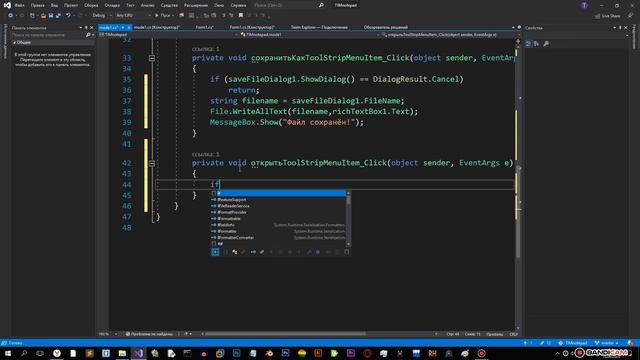
Task: Select the IFeatureSupport suggestion in IntelliSense
Action: coord(278,200)
